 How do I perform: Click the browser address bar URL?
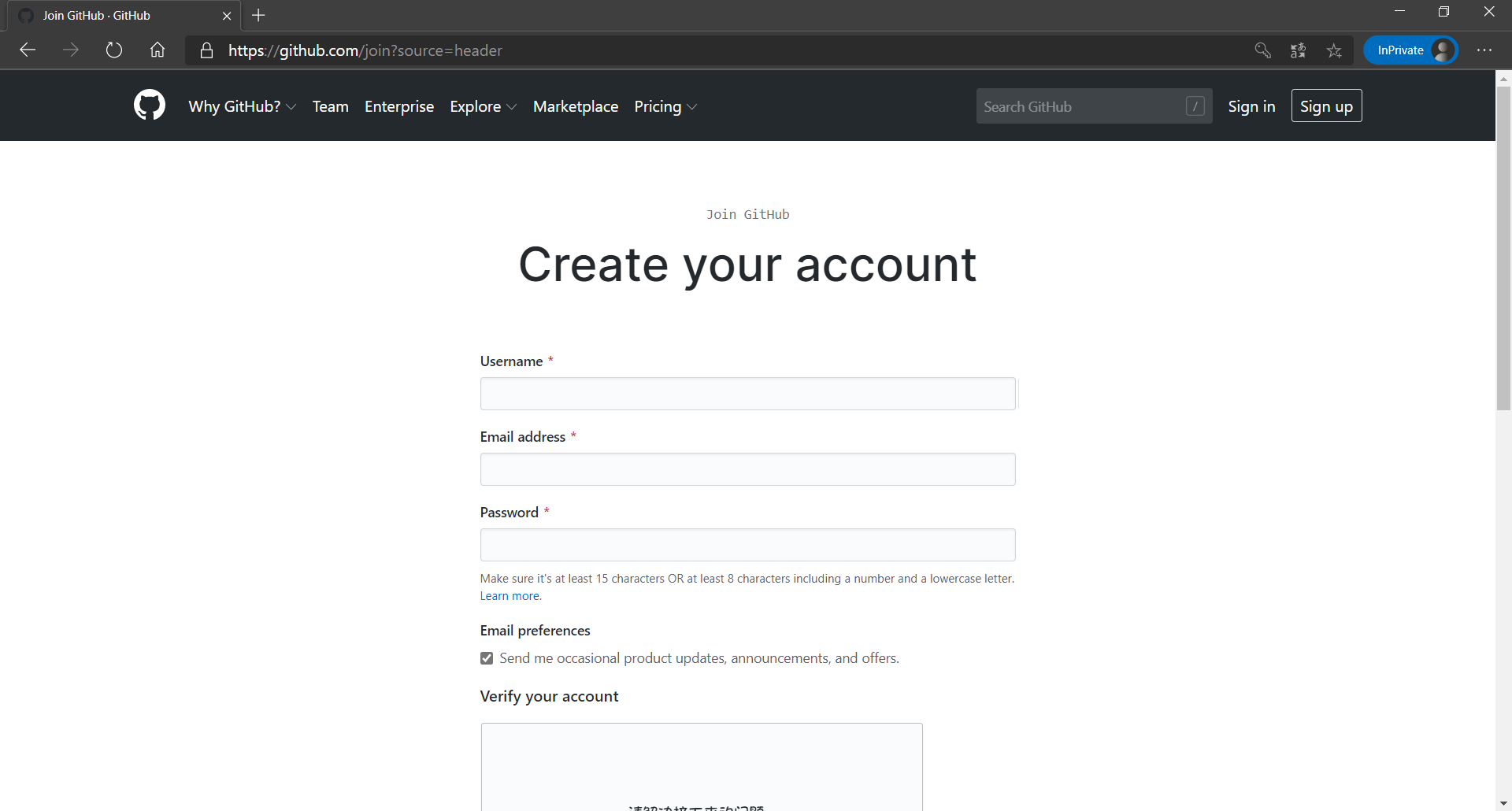pyautogui.click(x=365, y=50)
